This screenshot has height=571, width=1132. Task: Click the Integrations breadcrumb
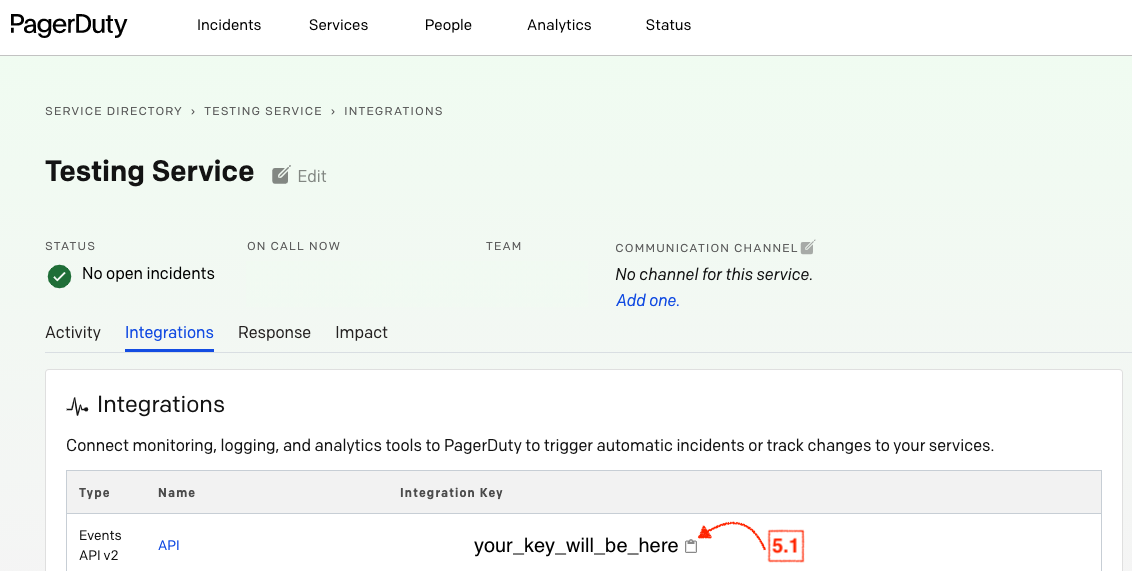coord(393,111)
